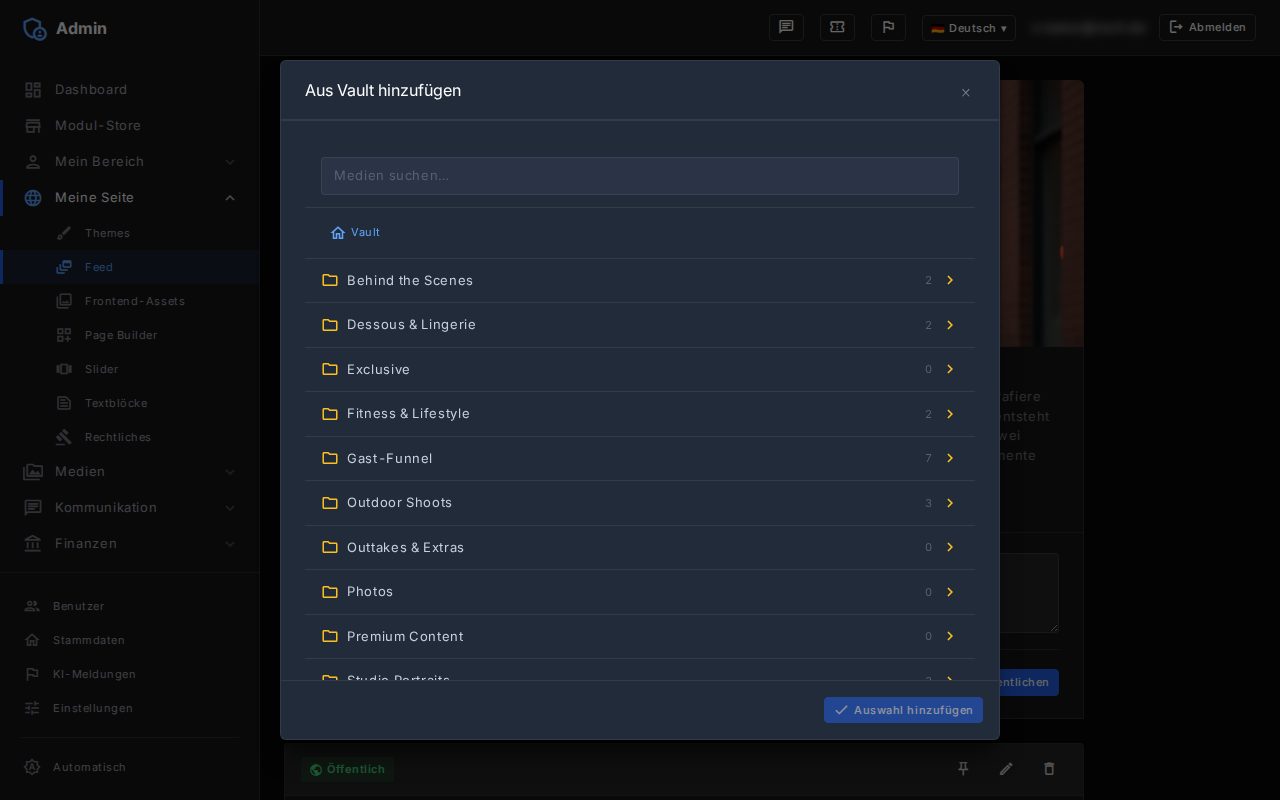This screenshot has height=800, width=1280.
Task: Go to Frontend-Assets in the sidebar
Action: 129,301
